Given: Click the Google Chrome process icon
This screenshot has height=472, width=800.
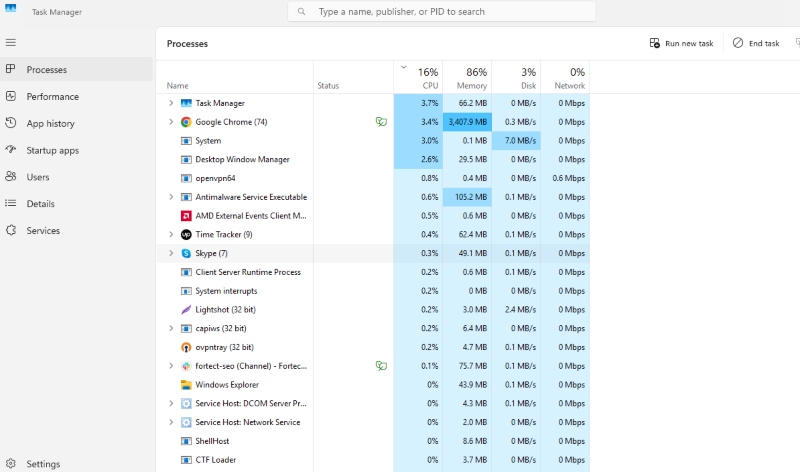Looking at the screenshot, I should click(x=186, y=122).
